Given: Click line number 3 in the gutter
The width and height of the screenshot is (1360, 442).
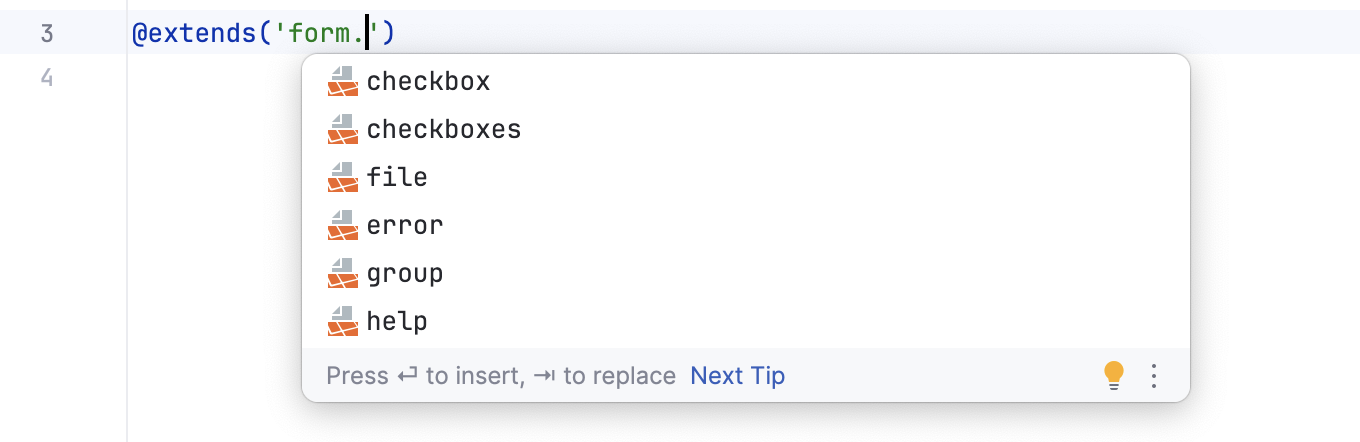Looking at the screenshot, I should pos(47,34).
